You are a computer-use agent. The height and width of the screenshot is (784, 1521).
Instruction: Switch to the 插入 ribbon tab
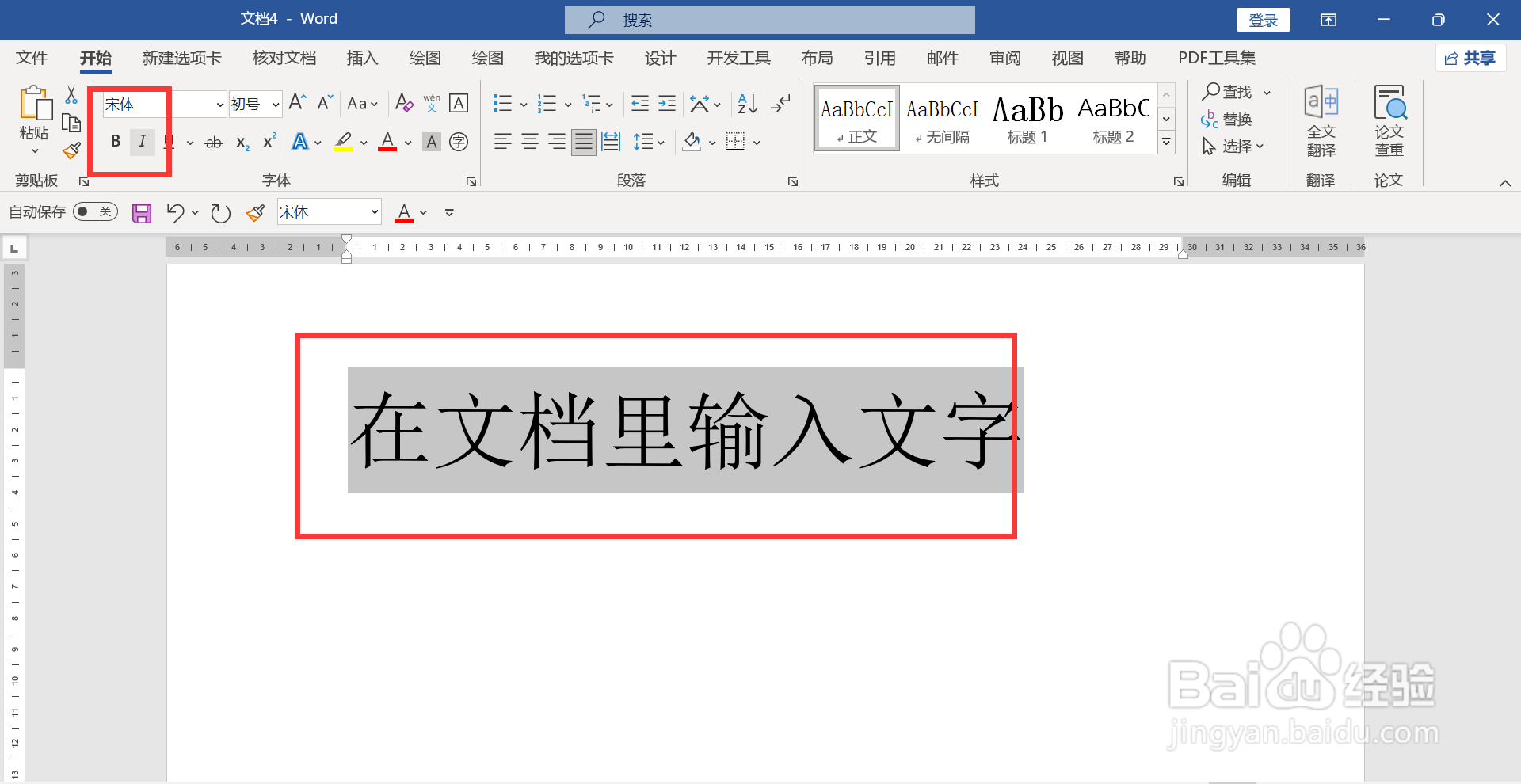[362, 57]
